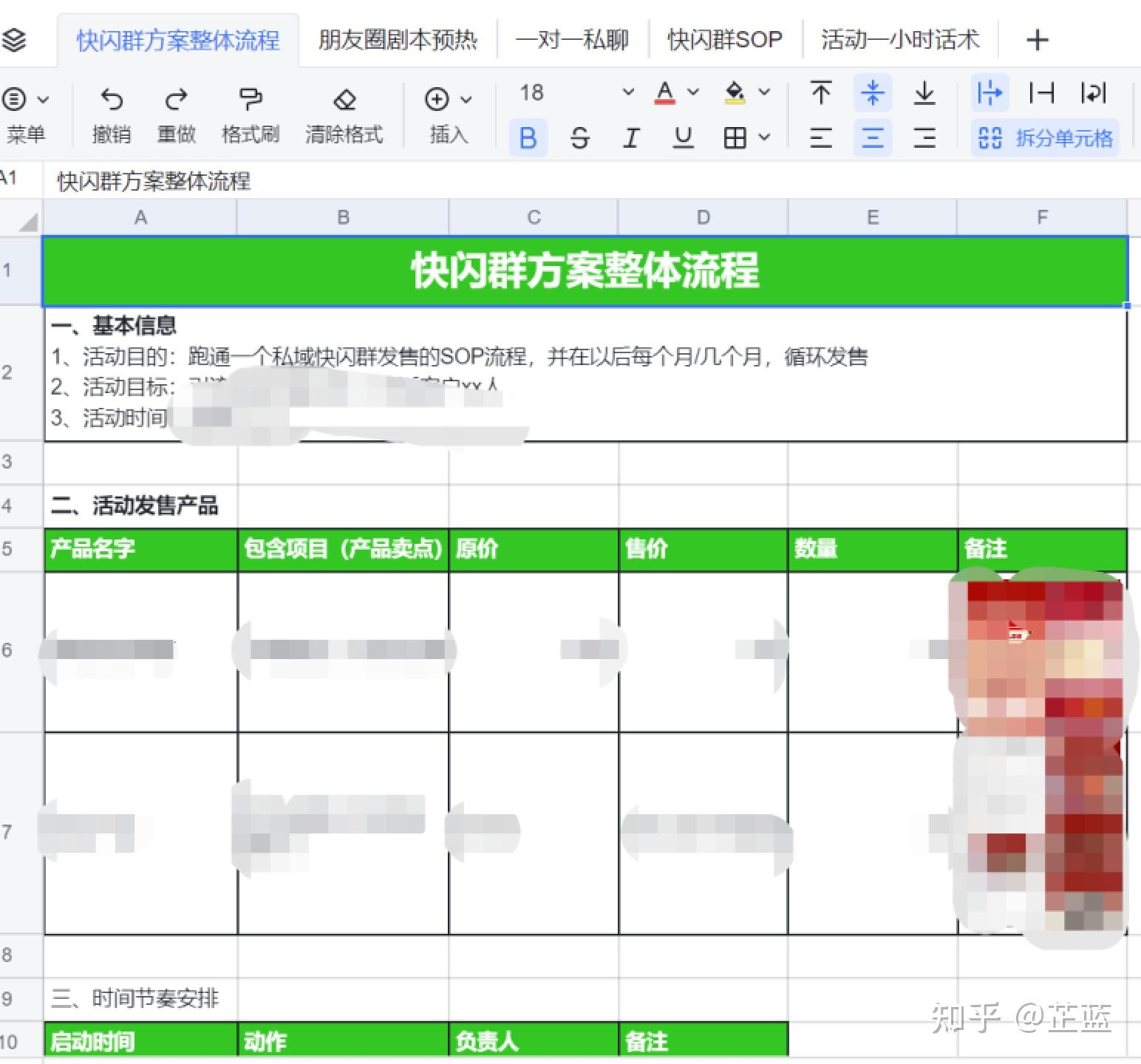
Task: Click the font color A icon
Action: (x=665, y=93)
